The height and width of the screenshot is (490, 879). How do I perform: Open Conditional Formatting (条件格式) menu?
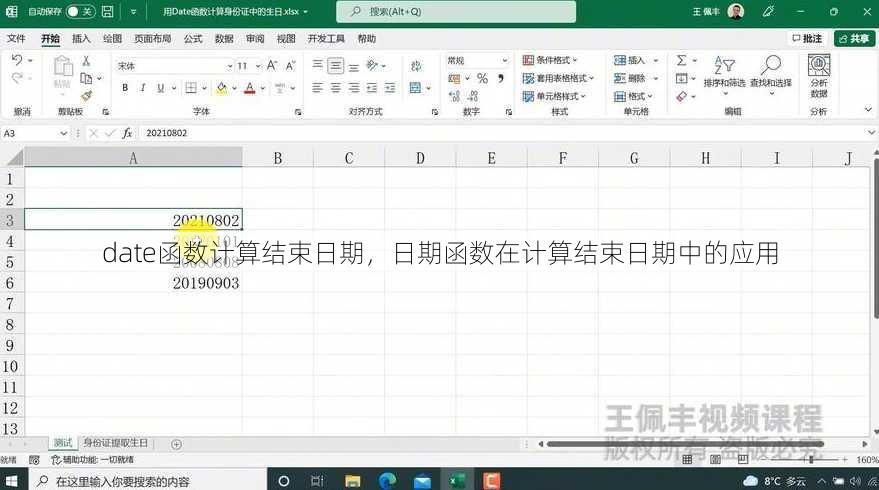point(550,60)
